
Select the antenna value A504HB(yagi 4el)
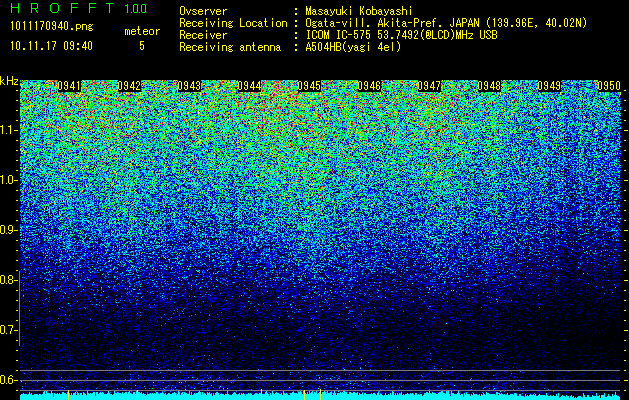(x=353, y=47)
